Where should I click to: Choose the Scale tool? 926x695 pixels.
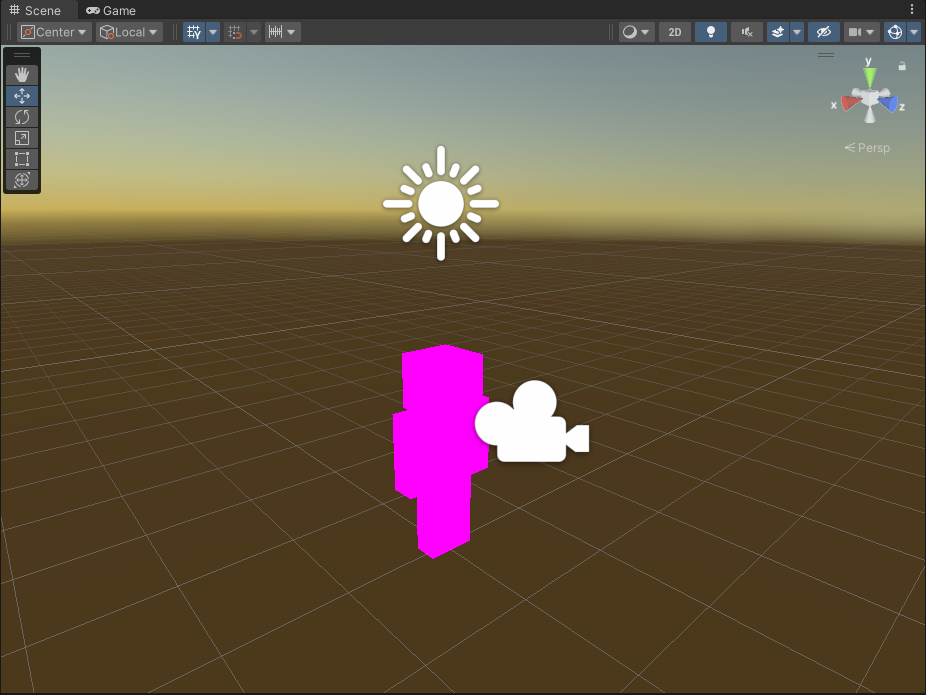pyautogui.click(x=22, y=138)
